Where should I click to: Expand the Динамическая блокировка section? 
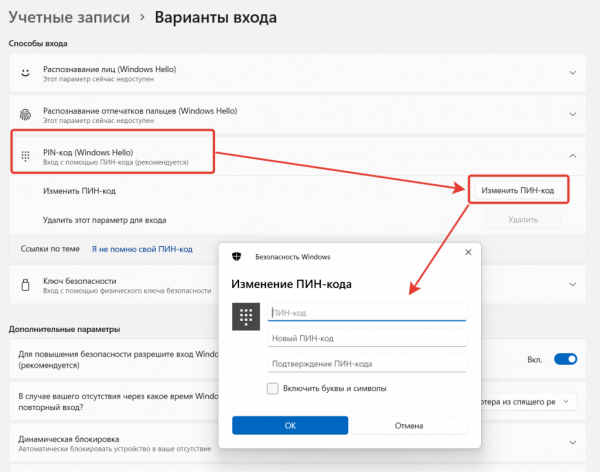(x=572, y=443)
